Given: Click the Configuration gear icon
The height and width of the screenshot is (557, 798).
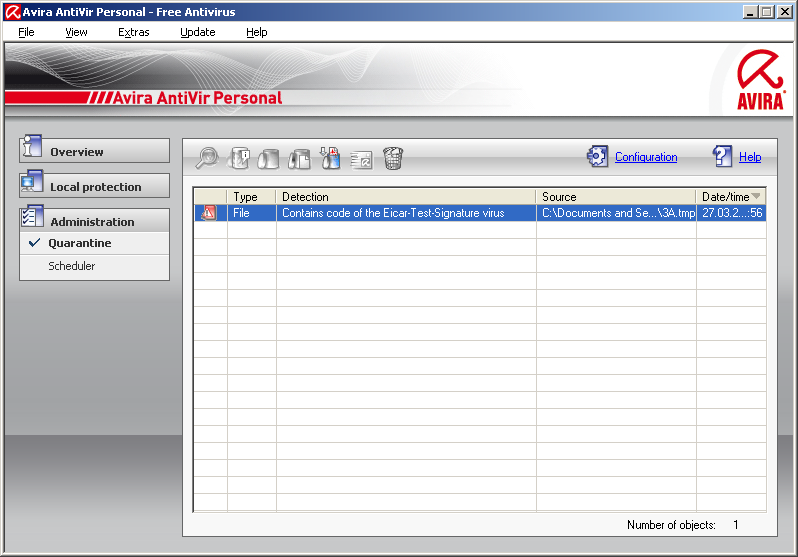Looking at the screenshot, I should (597, 156).
